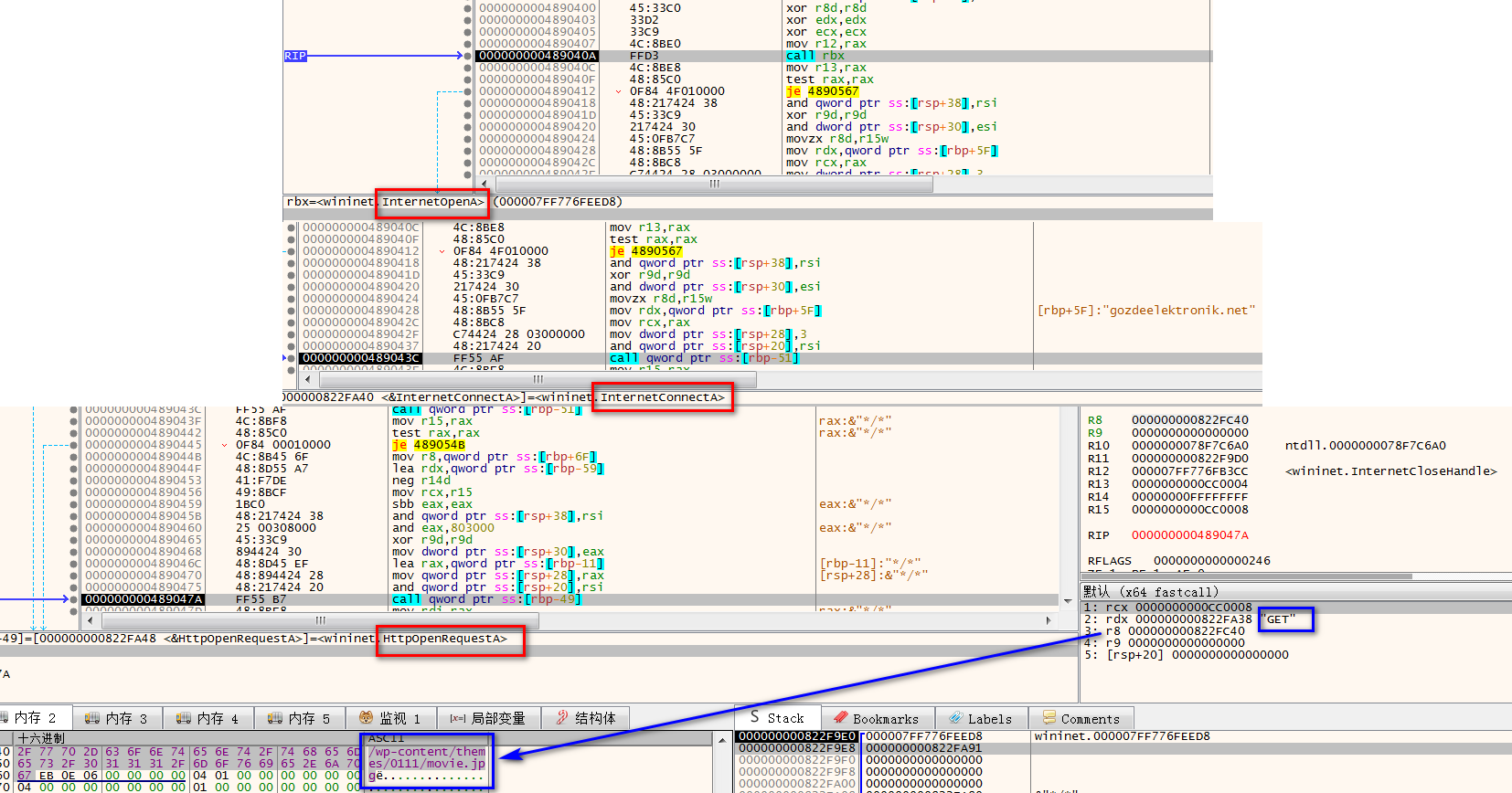Toggle breakpoint dot at address 000000000489047A

pyautogui.click(x=74, y=599)
